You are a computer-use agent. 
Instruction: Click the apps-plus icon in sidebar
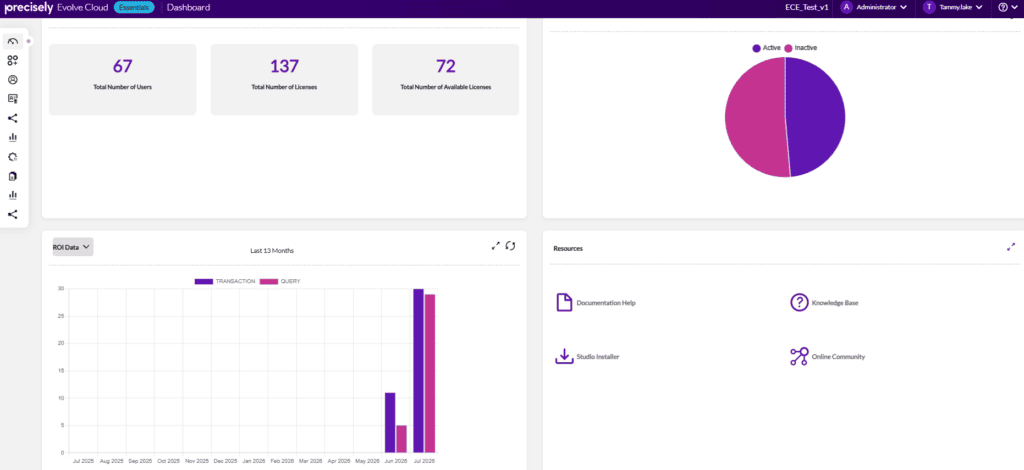12,61
